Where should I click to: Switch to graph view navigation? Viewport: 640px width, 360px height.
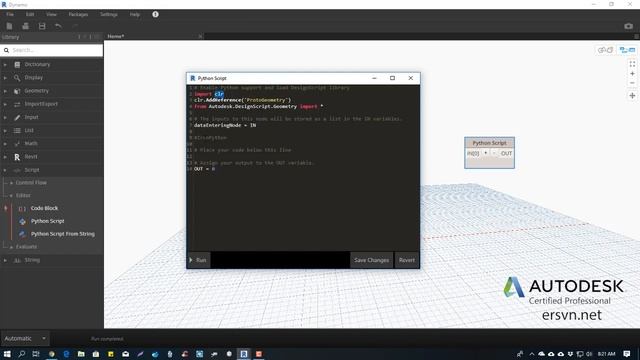pos(627,50)
